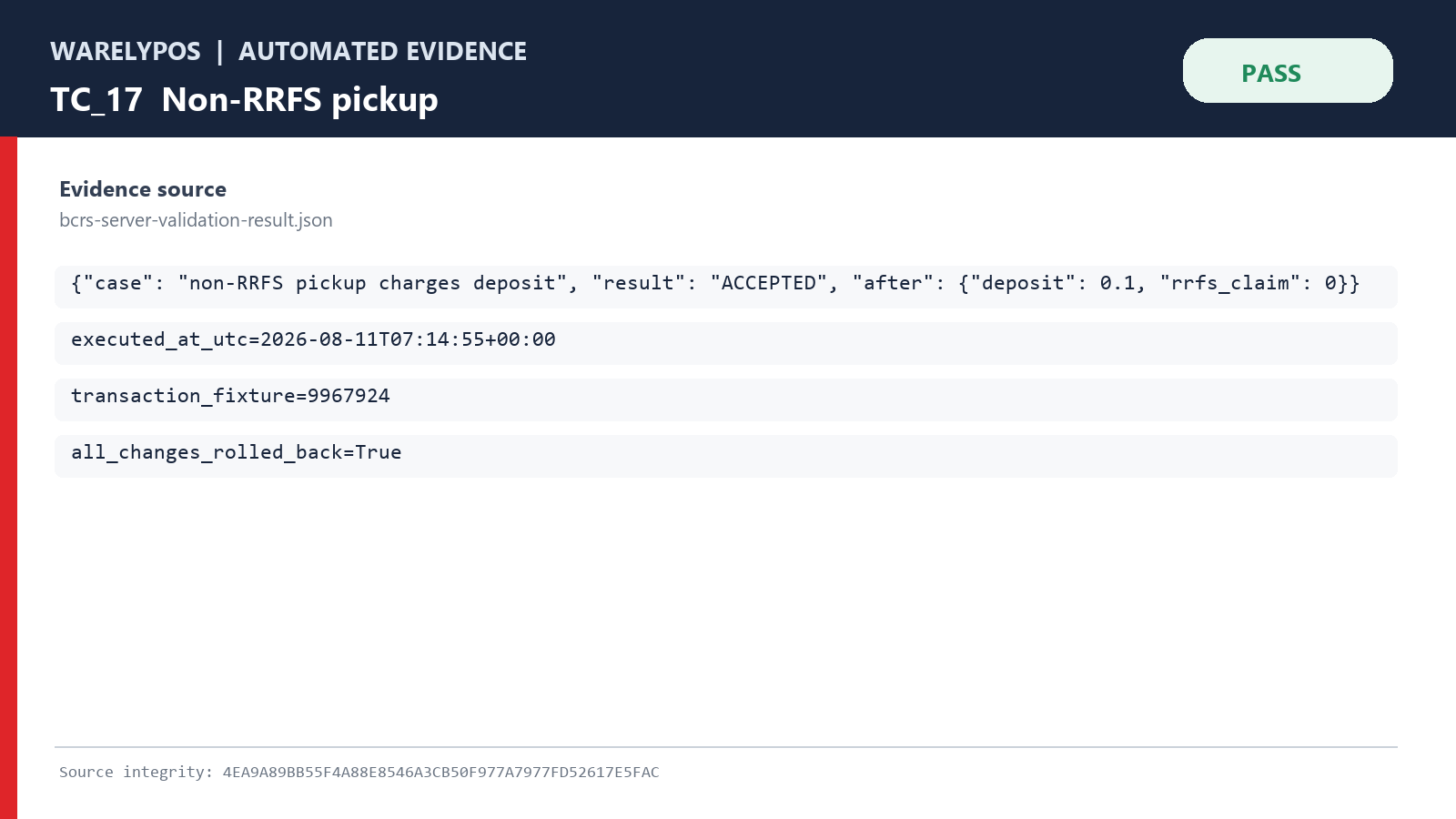Select the WARELYPOS brand text in header
Screen dimensions: 1456x819
(x=126, y=51)
